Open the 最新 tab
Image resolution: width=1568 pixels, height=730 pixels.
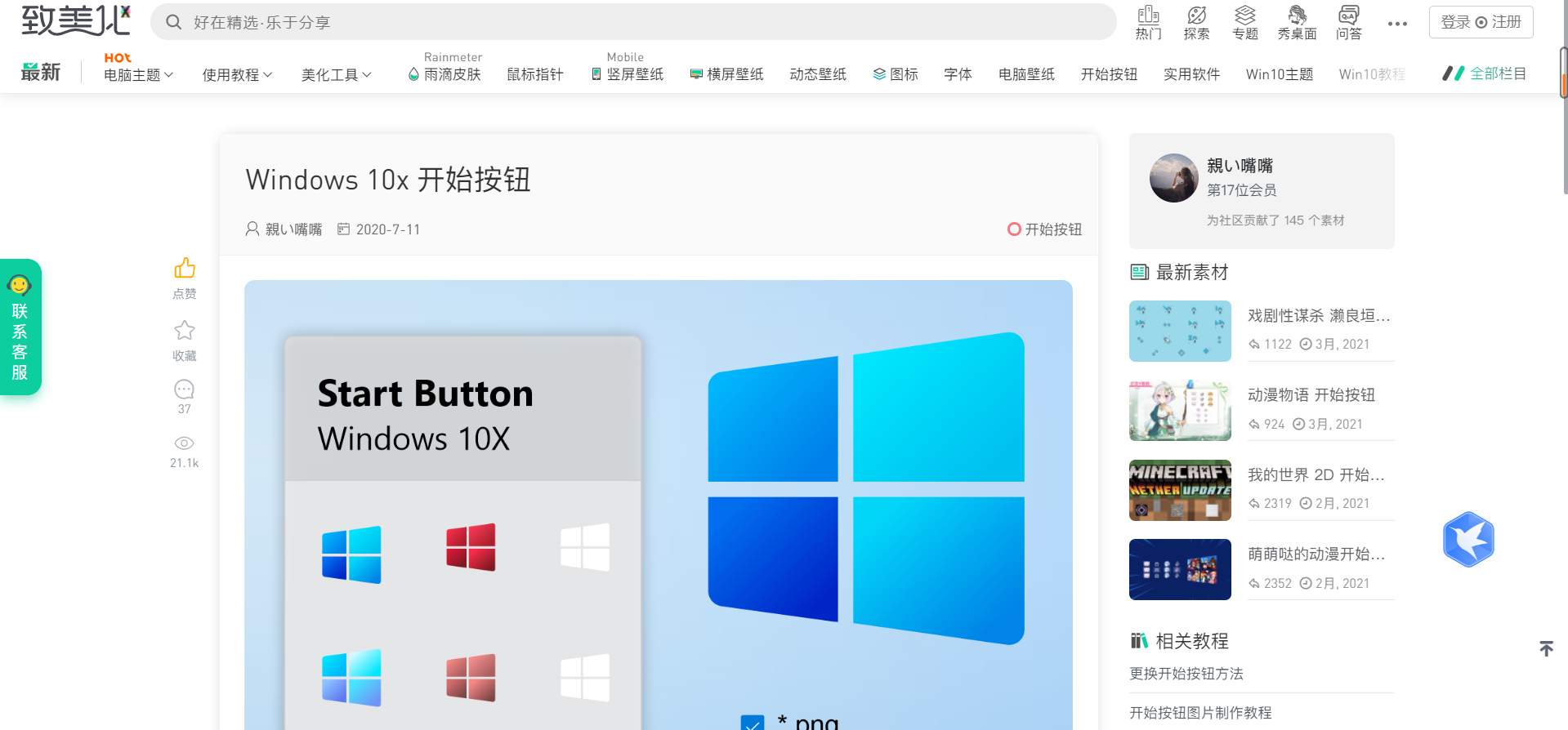pyautogui.click(x=41, y=73)
